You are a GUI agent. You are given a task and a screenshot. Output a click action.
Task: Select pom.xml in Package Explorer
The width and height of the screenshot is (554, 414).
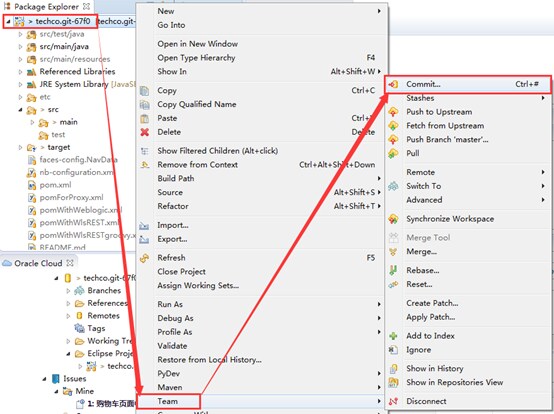(55, 185)
